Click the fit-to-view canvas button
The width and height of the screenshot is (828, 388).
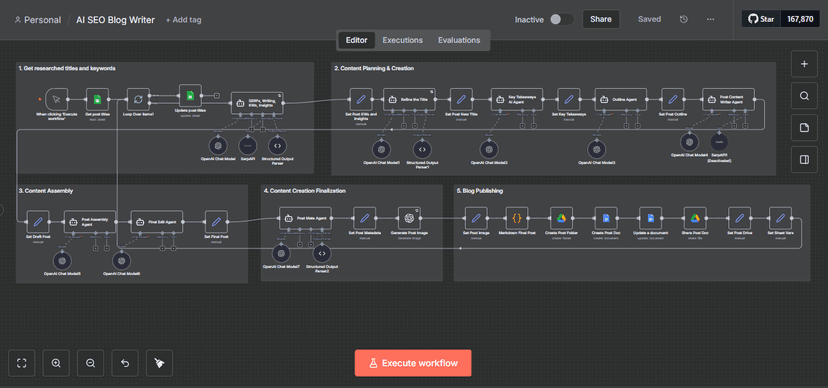tap(22, 363)
